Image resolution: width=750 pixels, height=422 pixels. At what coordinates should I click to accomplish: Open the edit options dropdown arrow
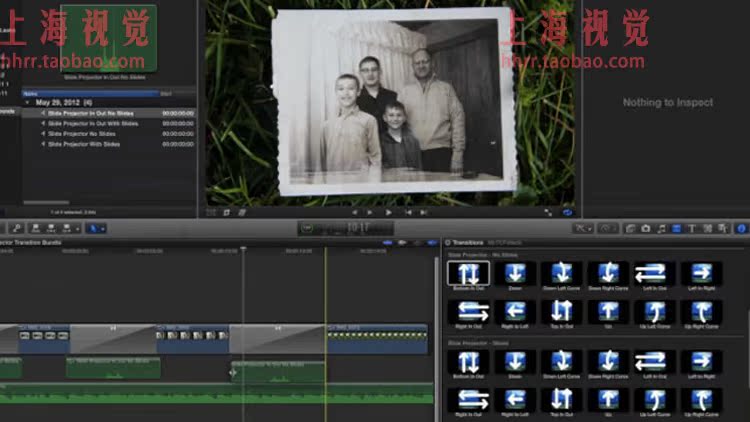pos(77,229)
